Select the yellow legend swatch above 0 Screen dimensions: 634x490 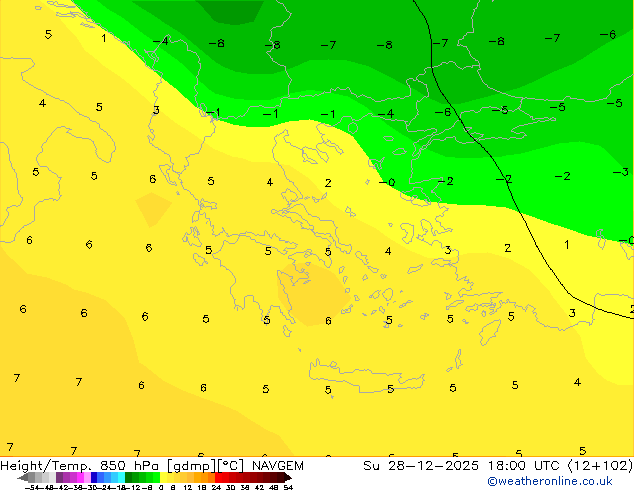pos(163,477)
